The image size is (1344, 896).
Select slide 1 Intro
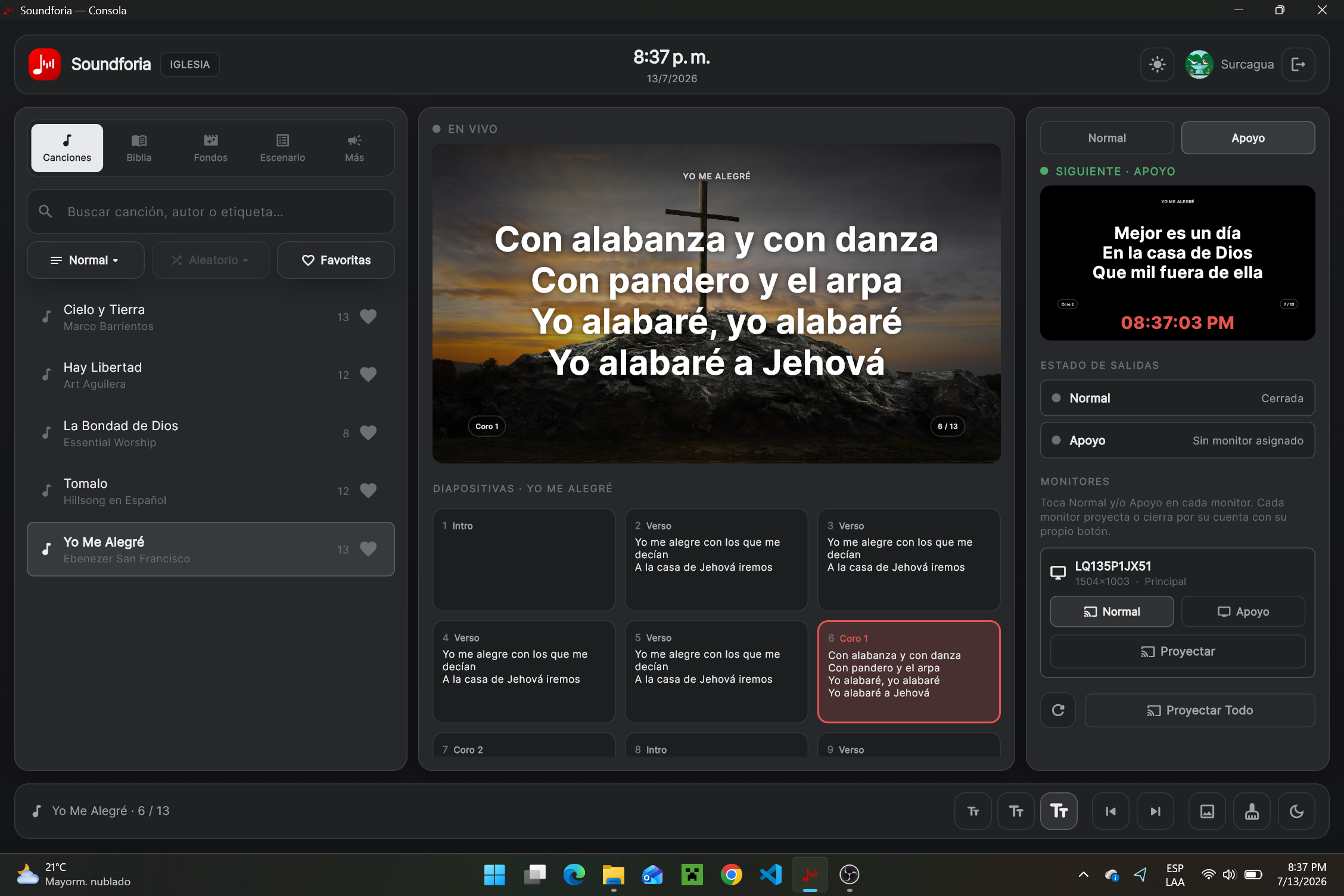(524, 559)
